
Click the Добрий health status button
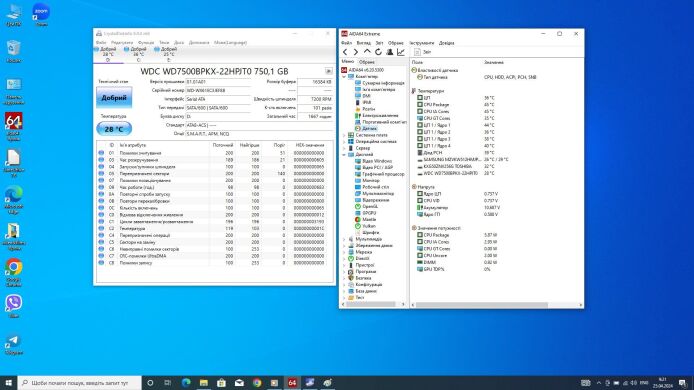coord(114,97)
